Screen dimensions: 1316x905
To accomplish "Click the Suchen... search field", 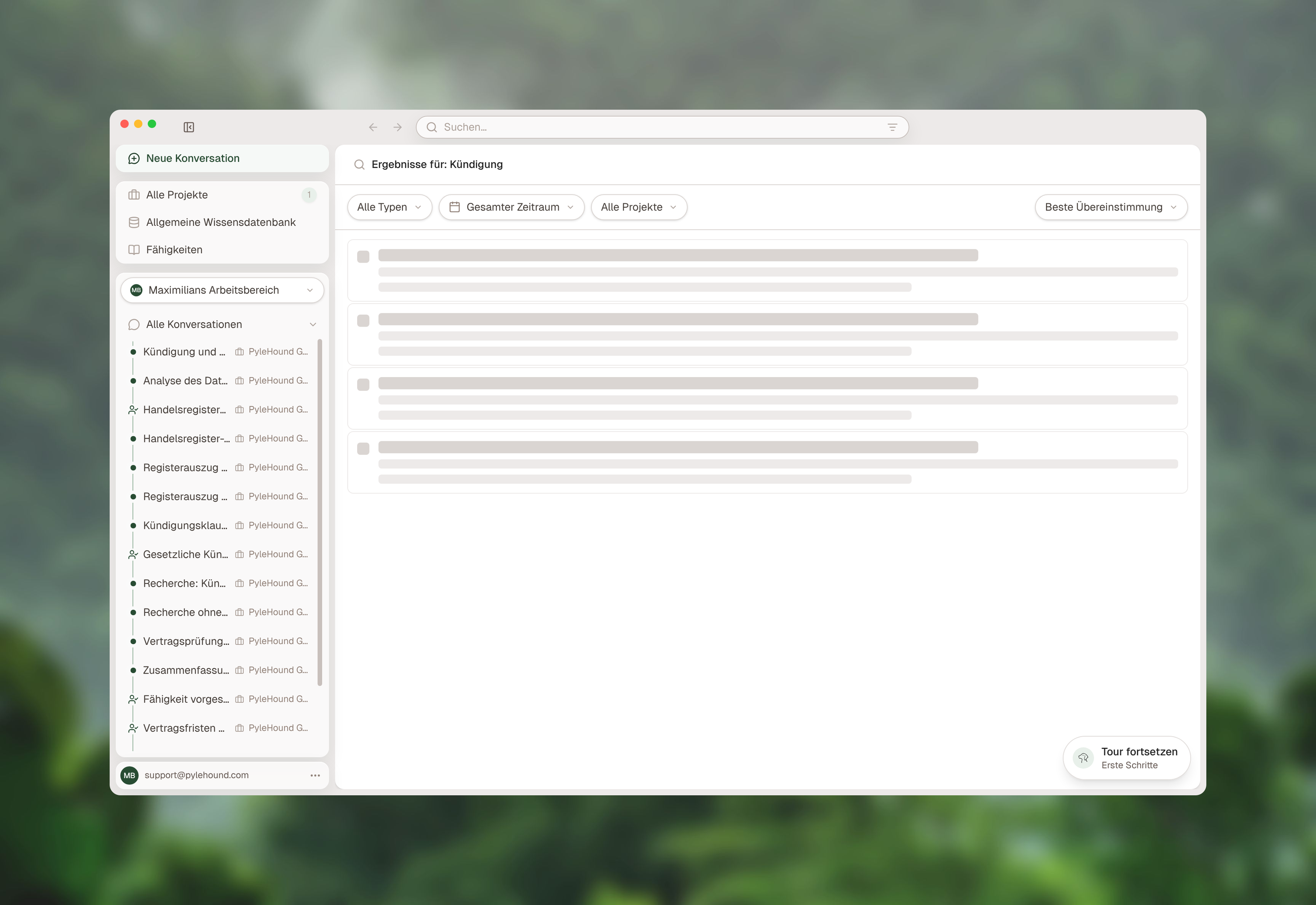I will (662, 127).
